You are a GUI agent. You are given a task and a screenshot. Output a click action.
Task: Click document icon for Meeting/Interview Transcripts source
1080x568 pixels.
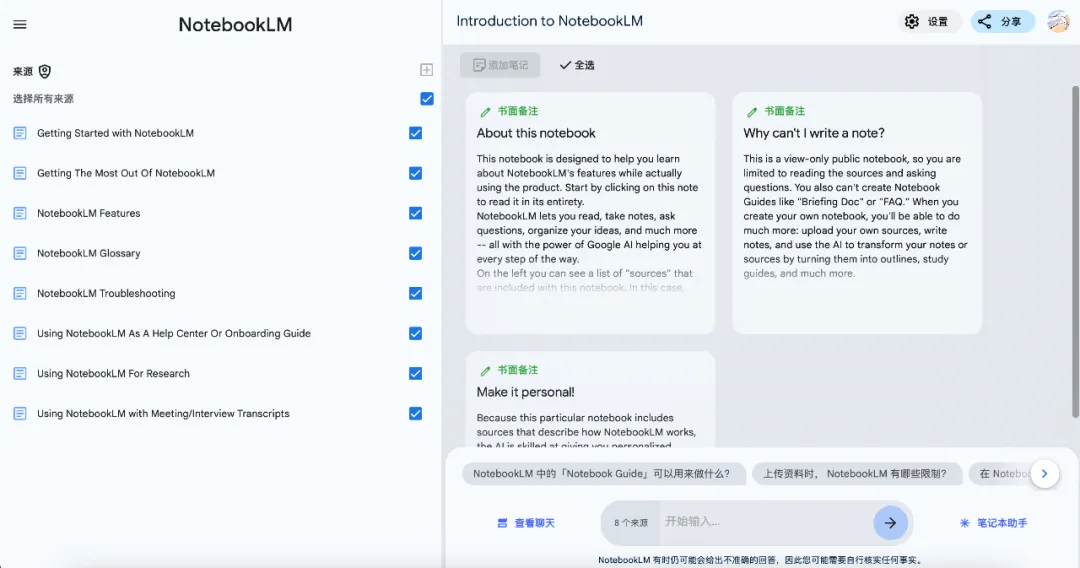tap(20, 413)
